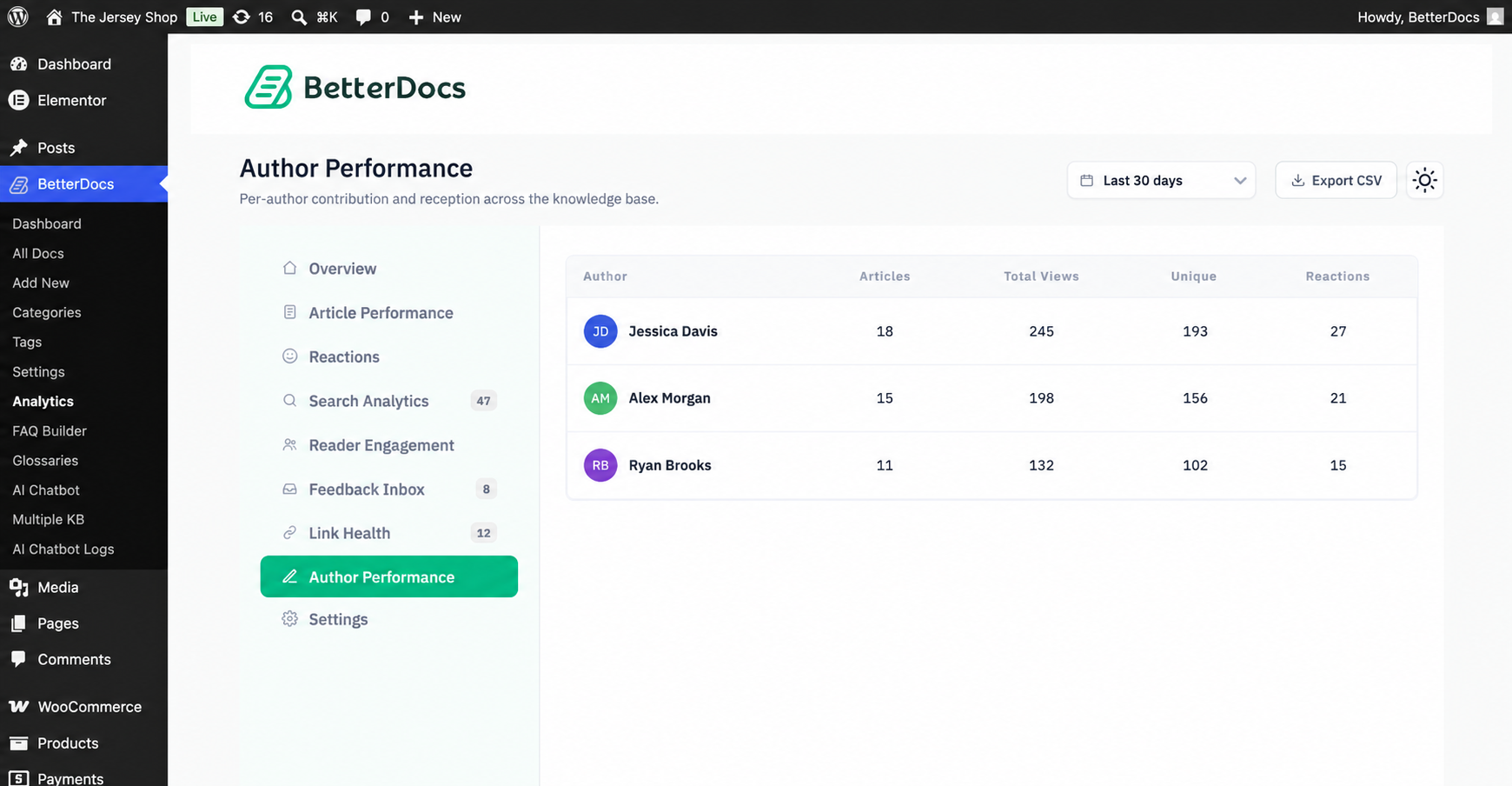Click the Overview home icon
This screenshot has height=786, width=1512.
click(x=290, y=268)
